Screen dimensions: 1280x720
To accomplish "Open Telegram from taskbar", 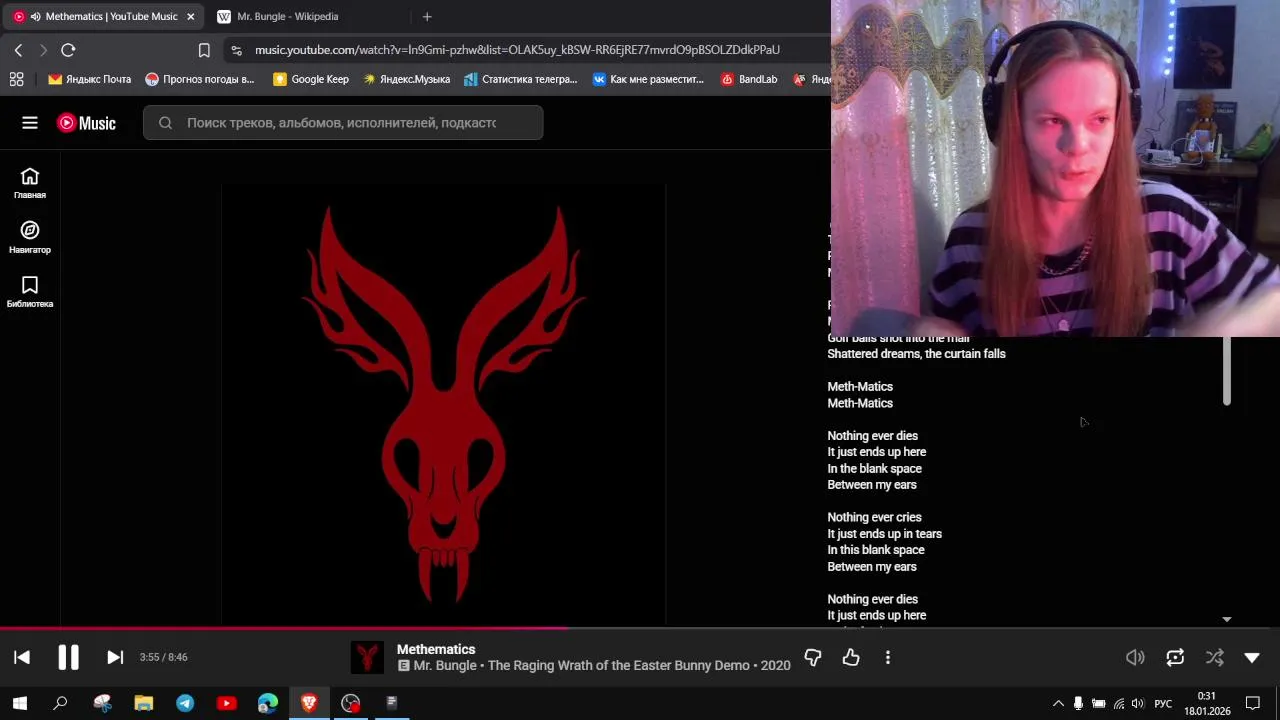I will click(x=185, y=703).
